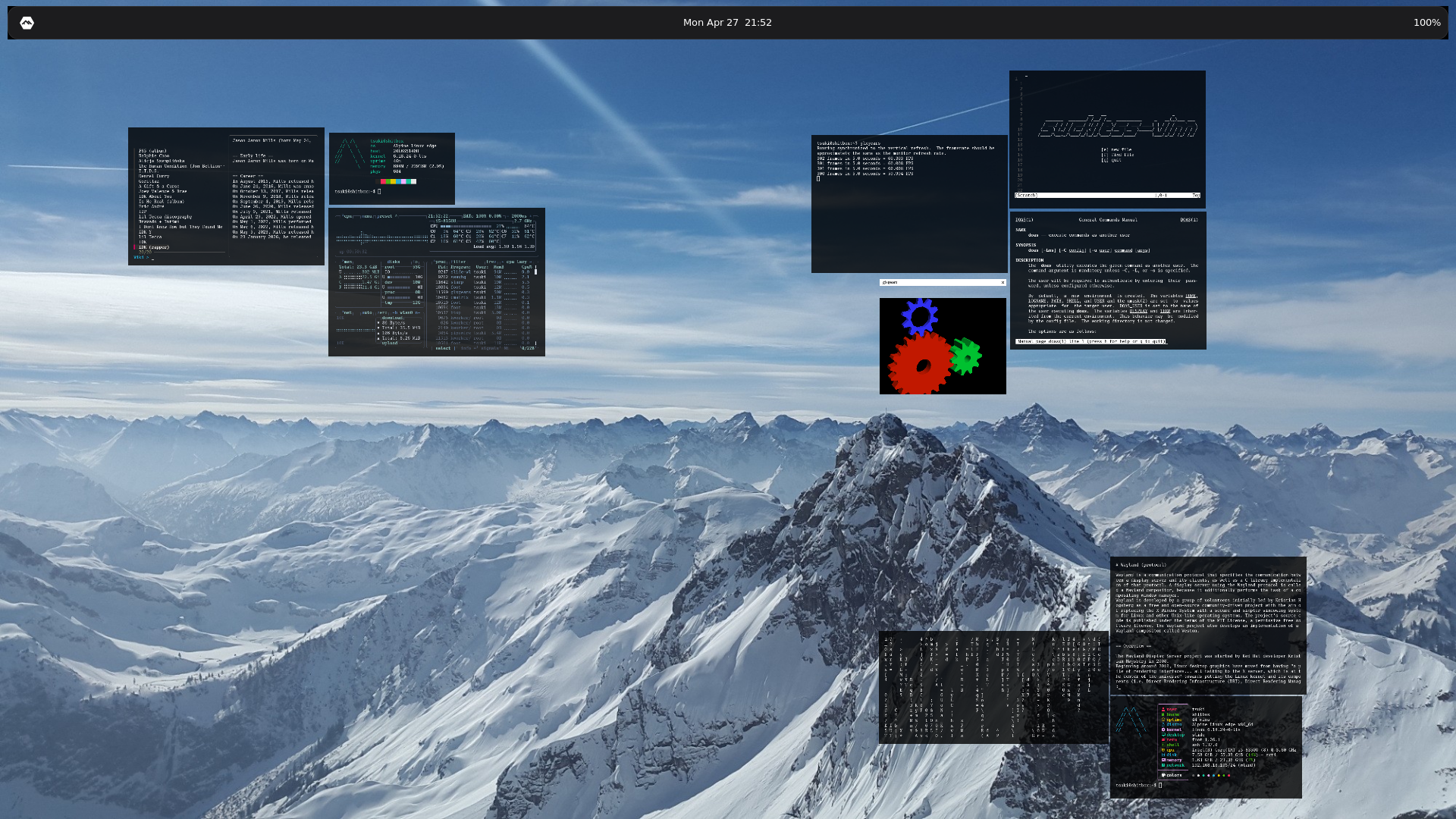
Task: Click the Load avg text in btop
Action: coord(504,246)
